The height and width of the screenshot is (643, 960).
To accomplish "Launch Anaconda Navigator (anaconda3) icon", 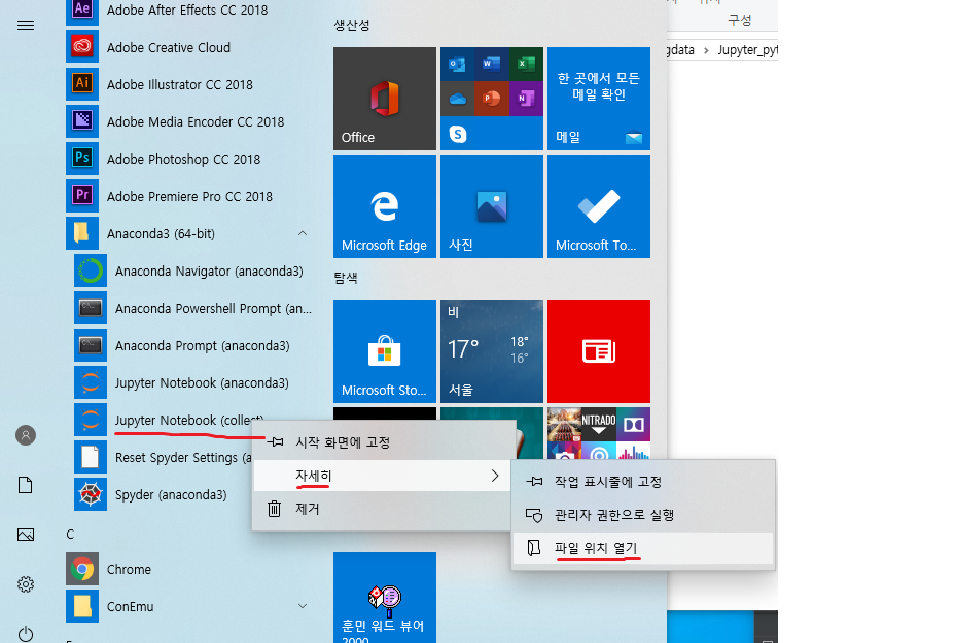I will click(91, 271).
